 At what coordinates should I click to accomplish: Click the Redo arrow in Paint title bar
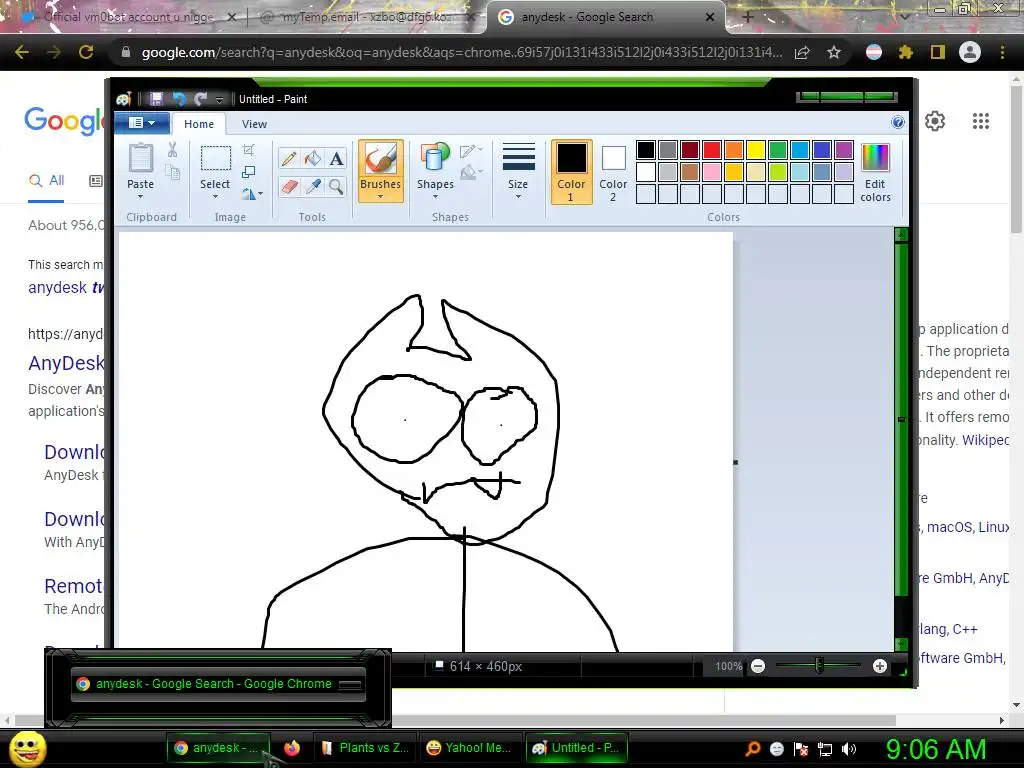(x=200, y=99)
